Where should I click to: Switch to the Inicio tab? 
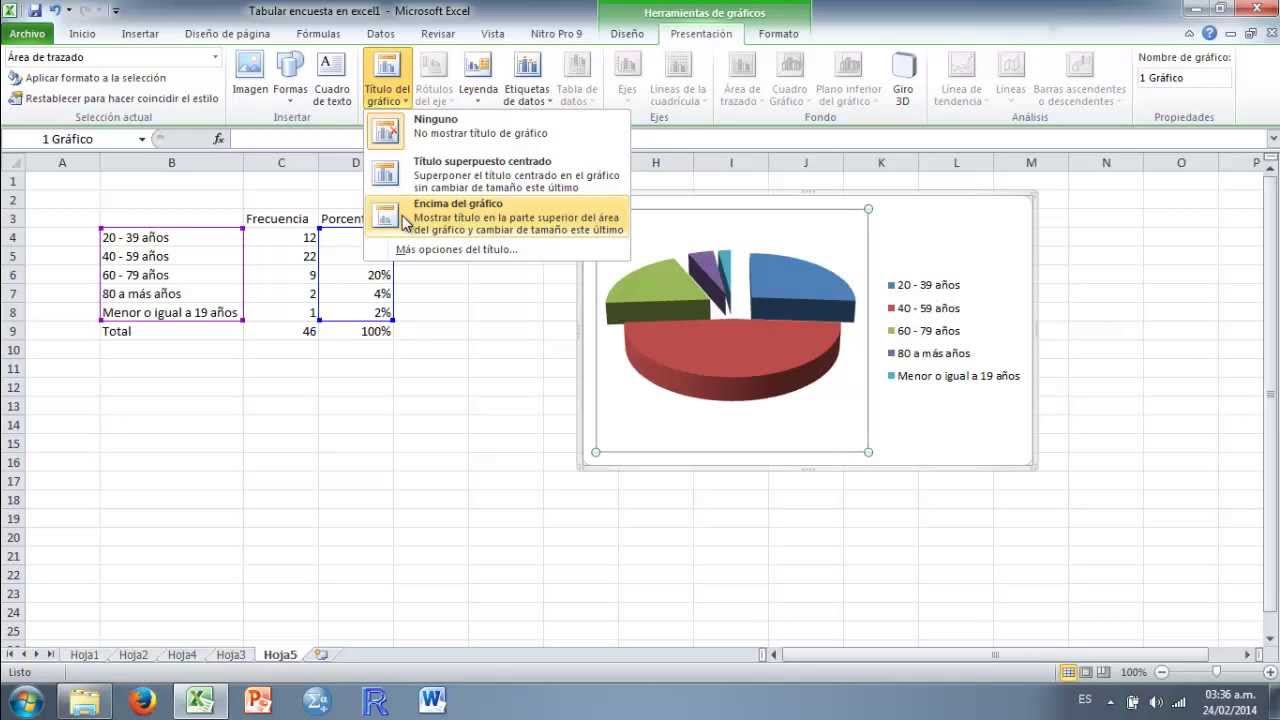tap(82, 33)
